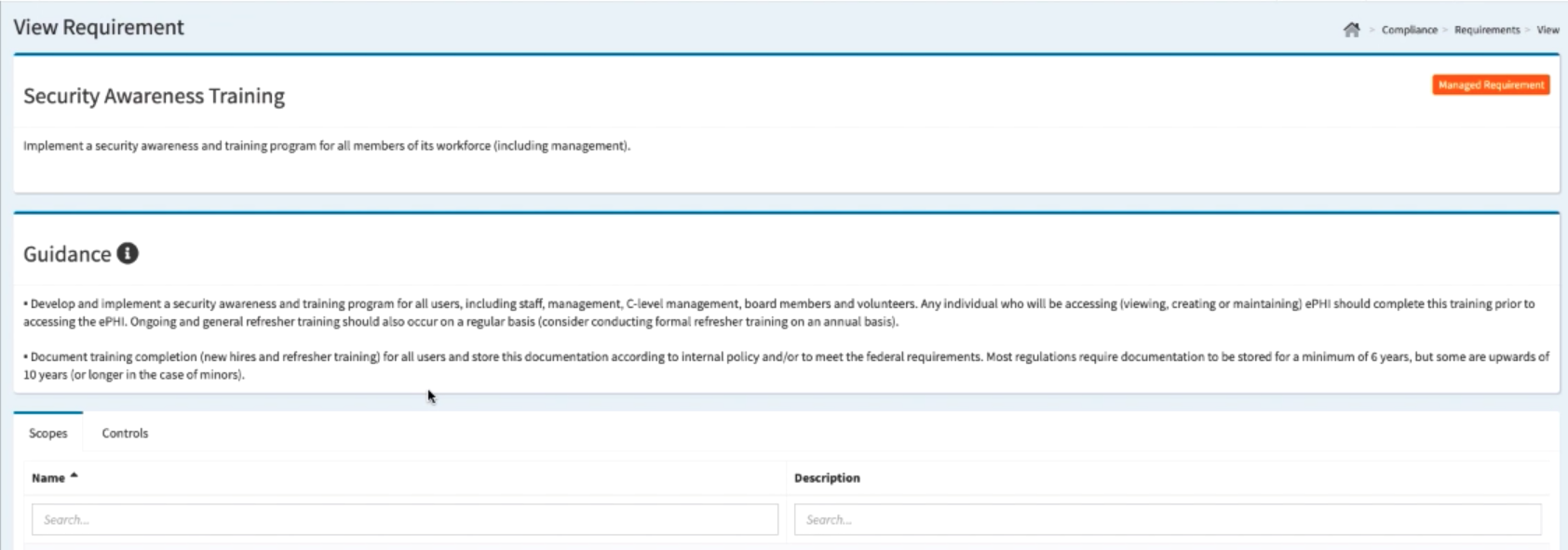Viewport: 1568px width, 550px height.
Task: Switch to the Controls tab
Action: [125, 433]
